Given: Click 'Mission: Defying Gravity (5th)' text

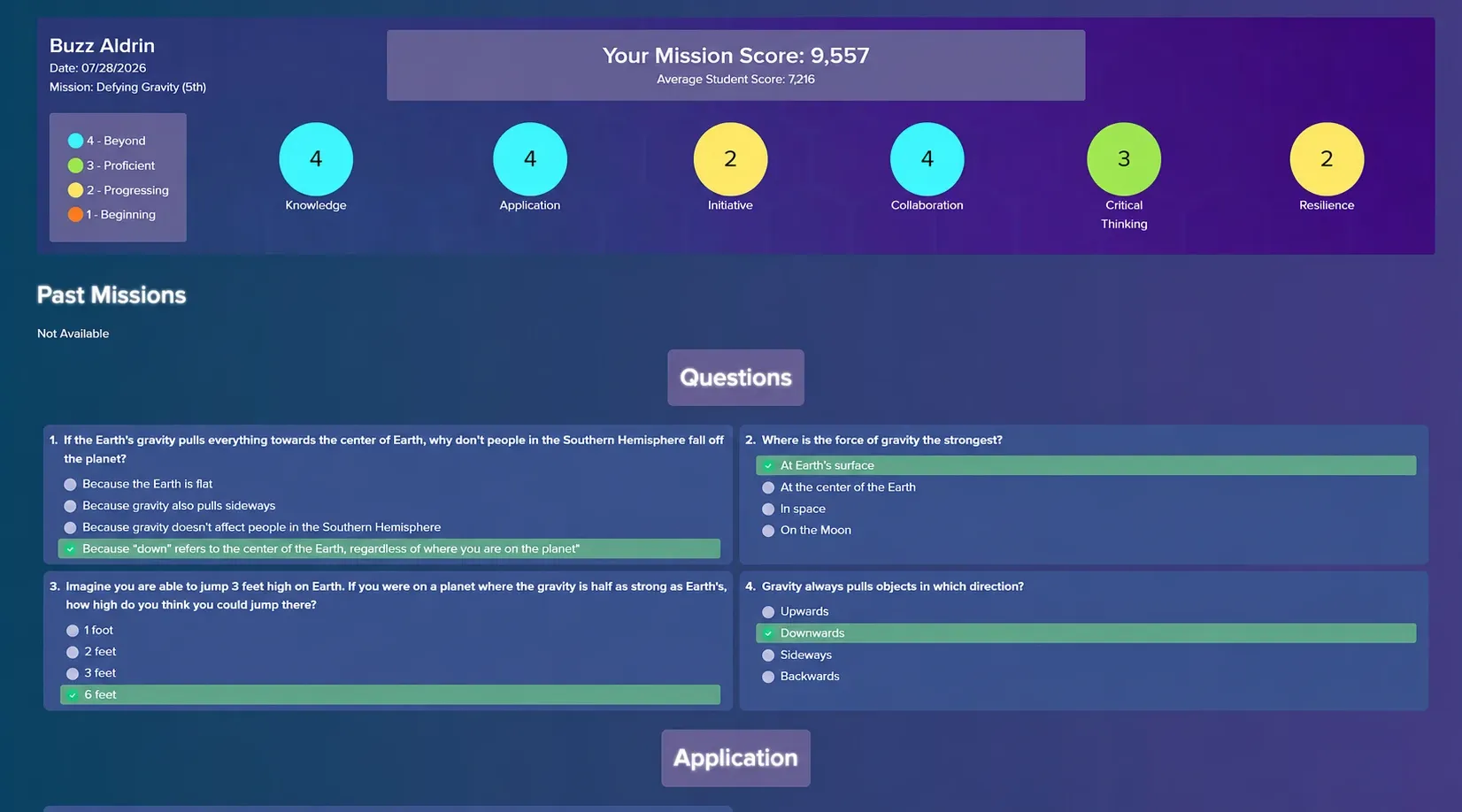Looking at the screenshot, I should pyautogui.click(x=127, y=88).
